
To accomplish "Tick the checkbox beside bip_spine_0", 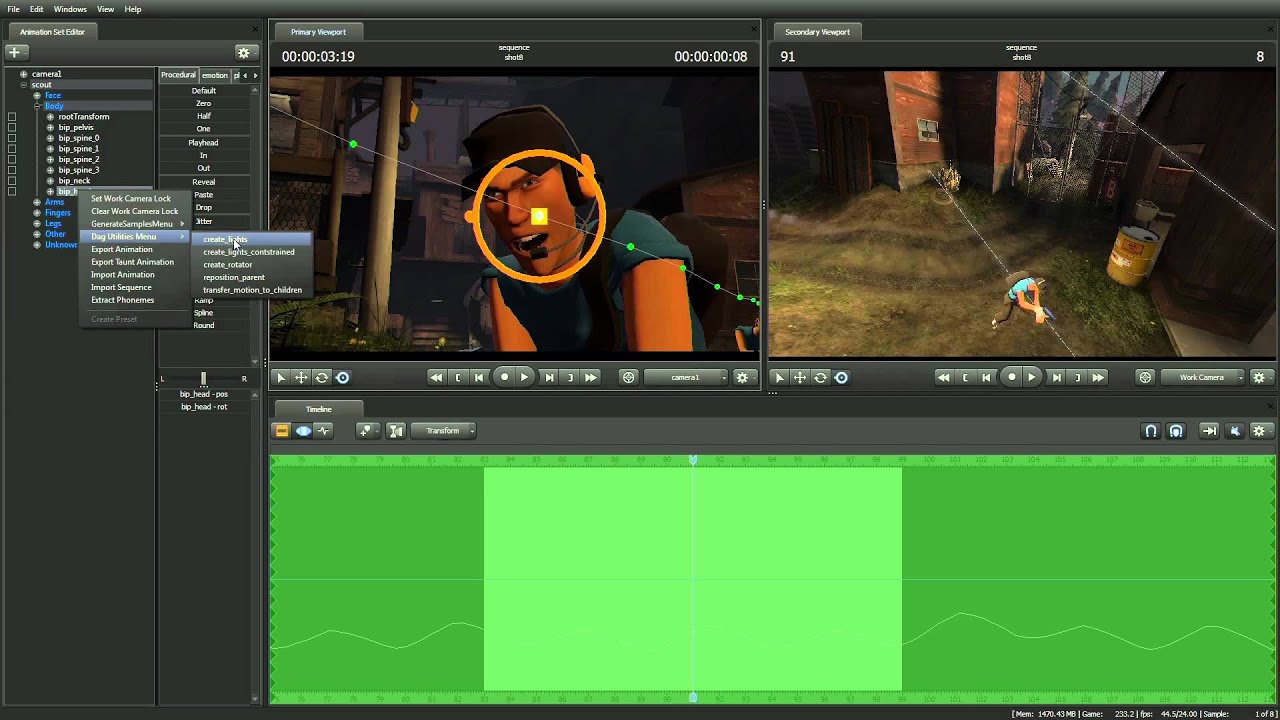I will point(12,138).
